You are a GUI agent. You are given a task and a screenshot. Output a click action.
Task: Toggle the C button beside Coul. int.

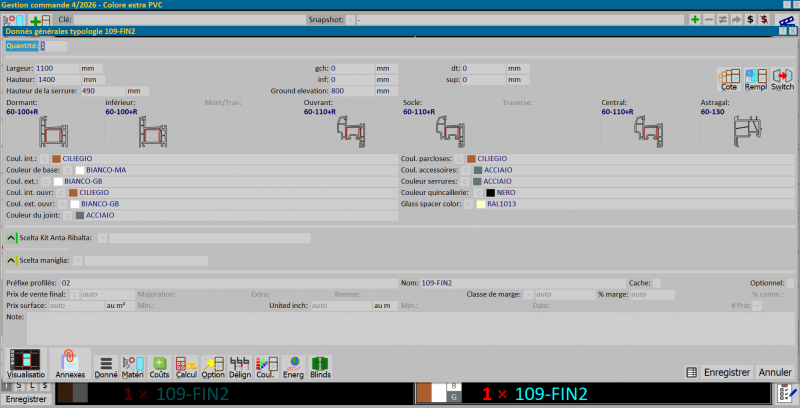coord(44,159)
